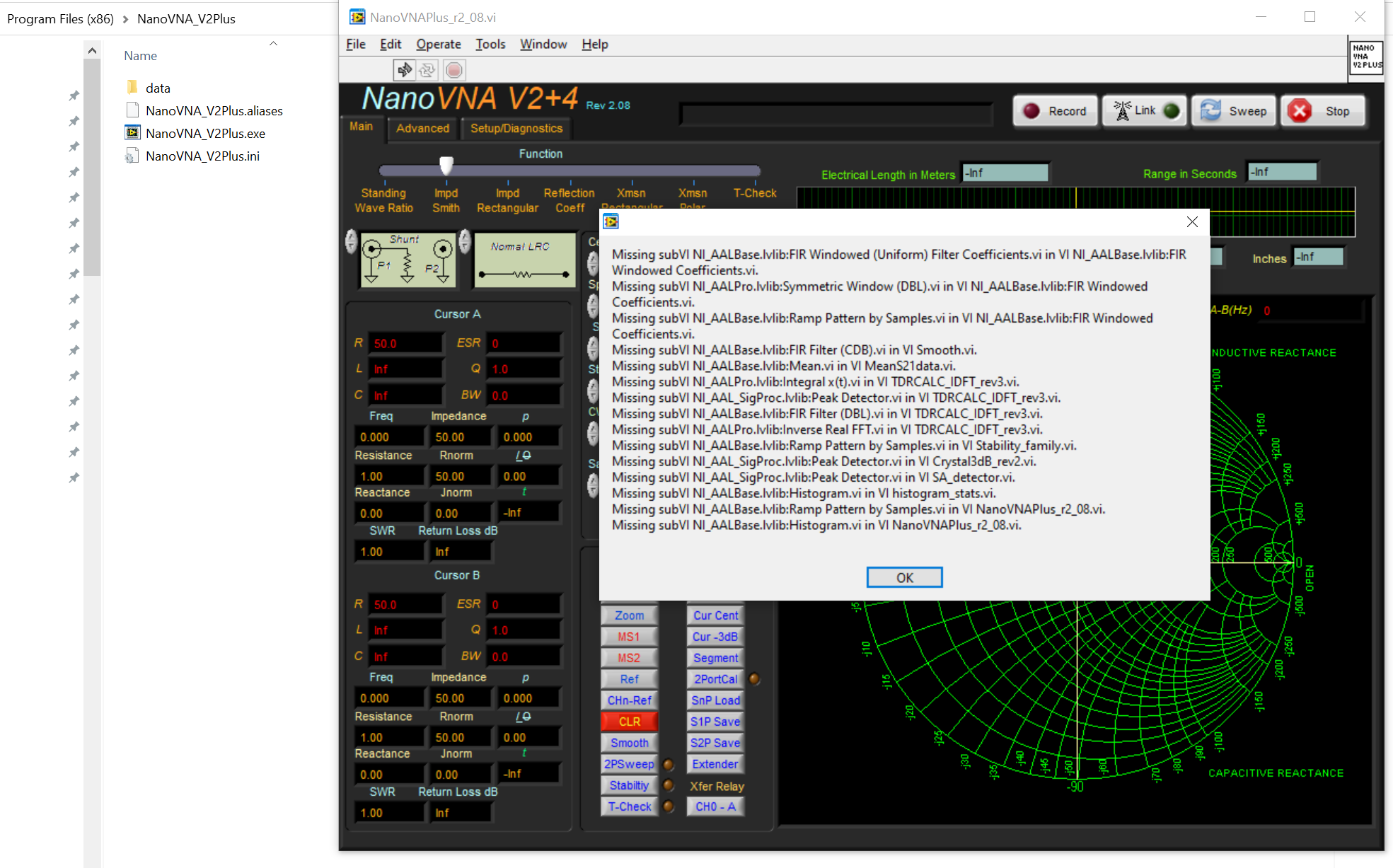1393x868 pixels.
Task: Click the Function slider track near T-Check
Action: (x=754, y=170)
